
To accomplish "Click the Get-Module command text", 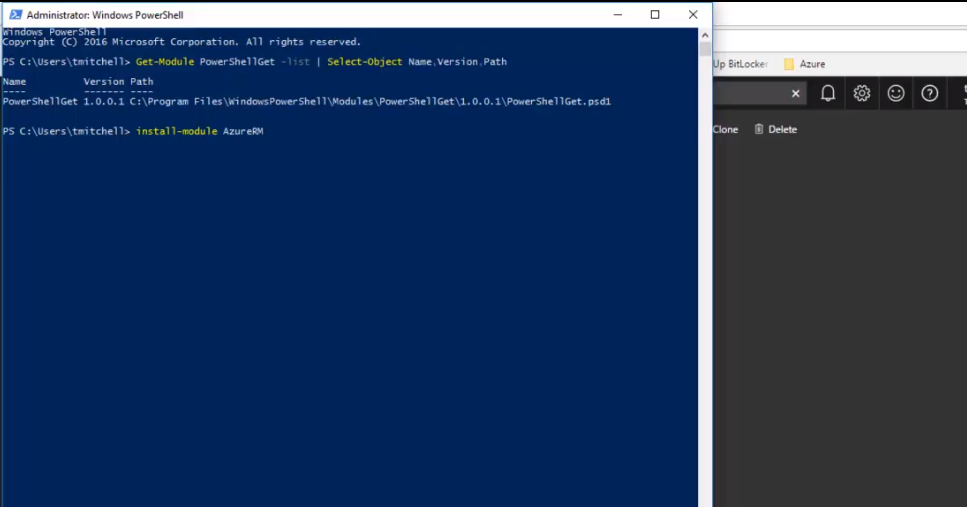I will [165, 62].
